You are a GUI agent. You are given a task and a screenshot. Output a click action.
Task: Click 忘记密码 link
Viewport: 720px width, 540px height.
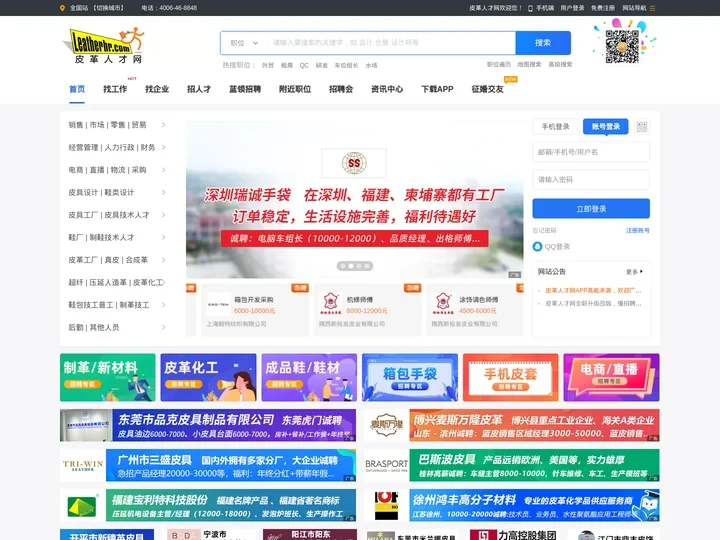(544, 231)
